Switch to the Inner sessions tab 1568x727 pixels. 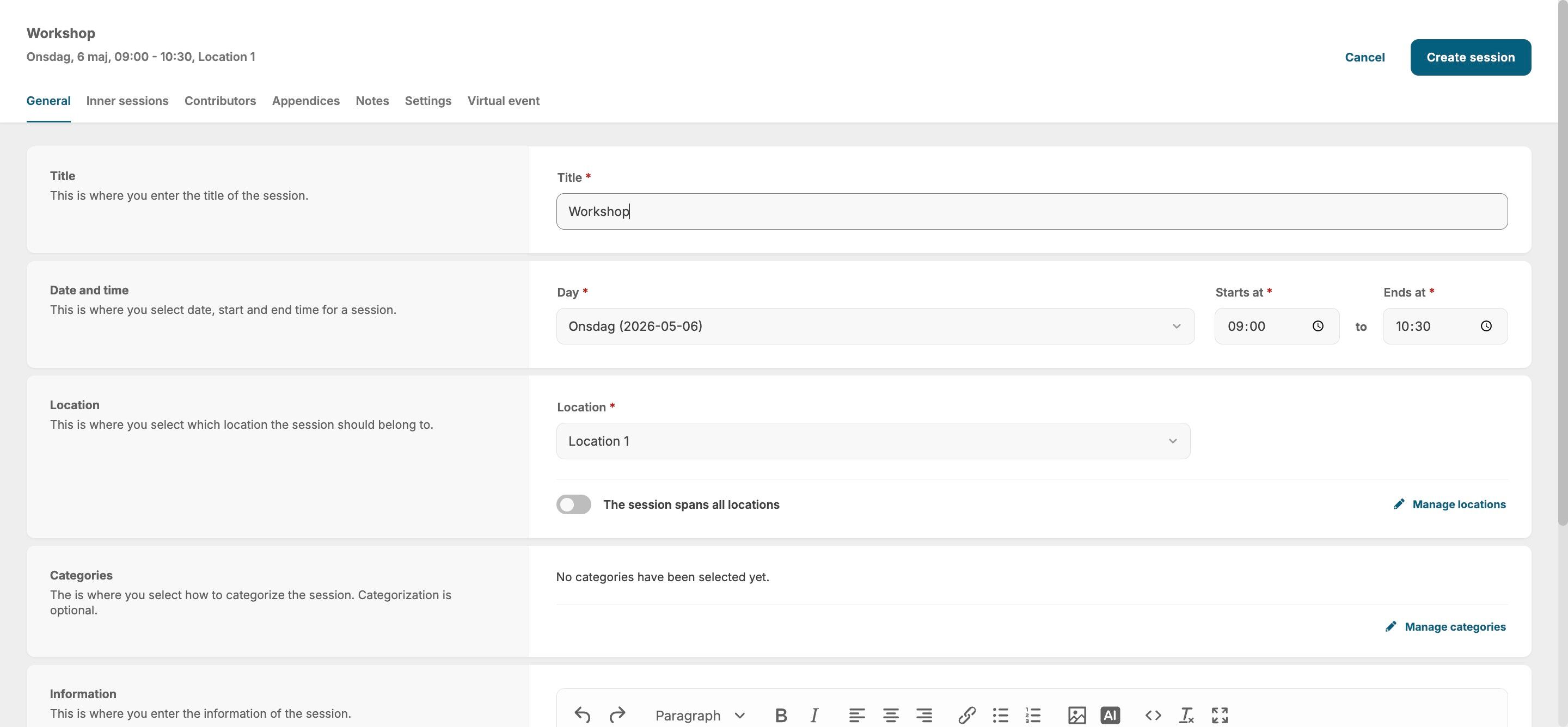tap(127, 101)
